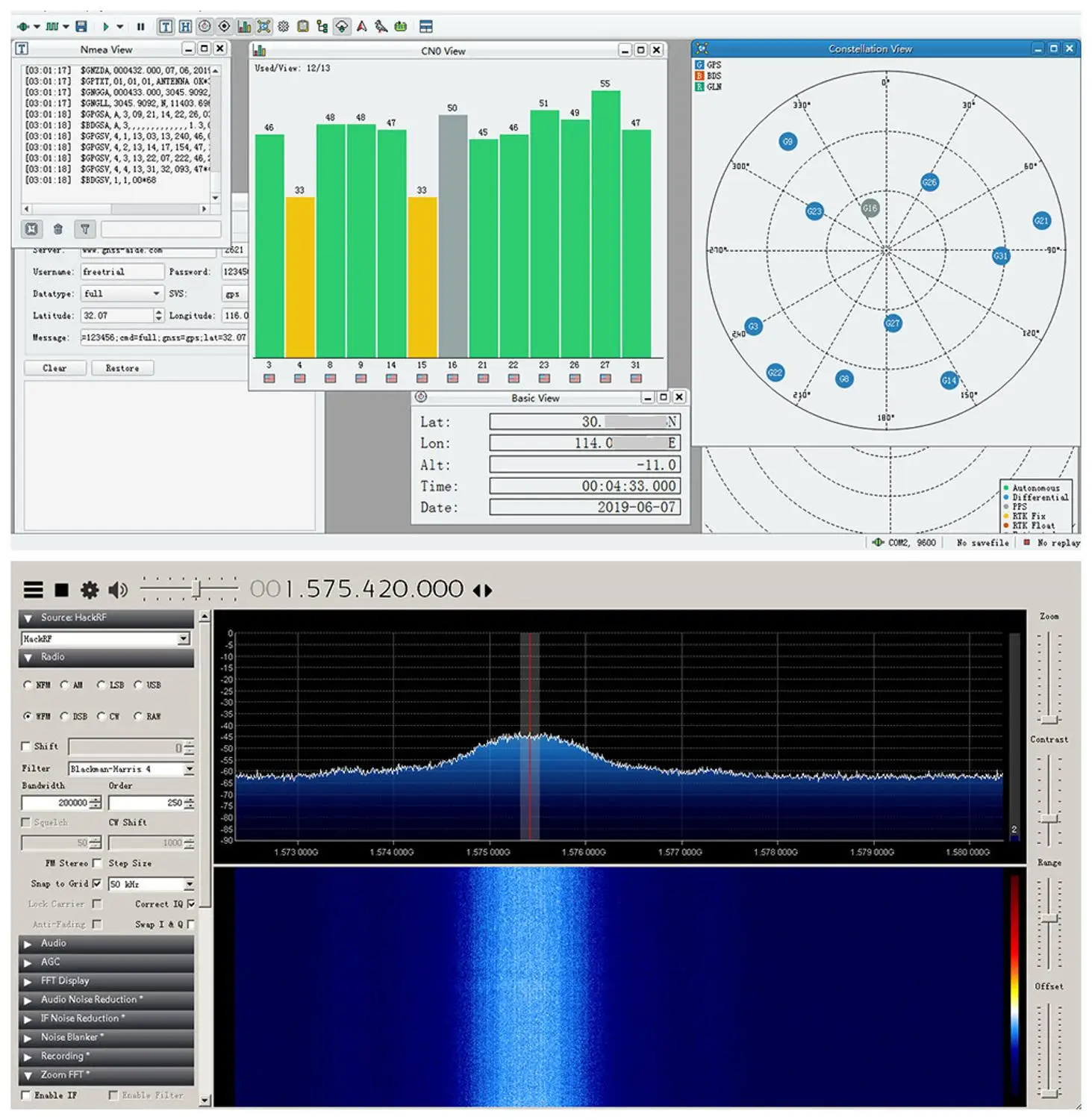The image size is (1092, 1120).
Task: Open SDR settings gear icon
Action: [90, 590]
